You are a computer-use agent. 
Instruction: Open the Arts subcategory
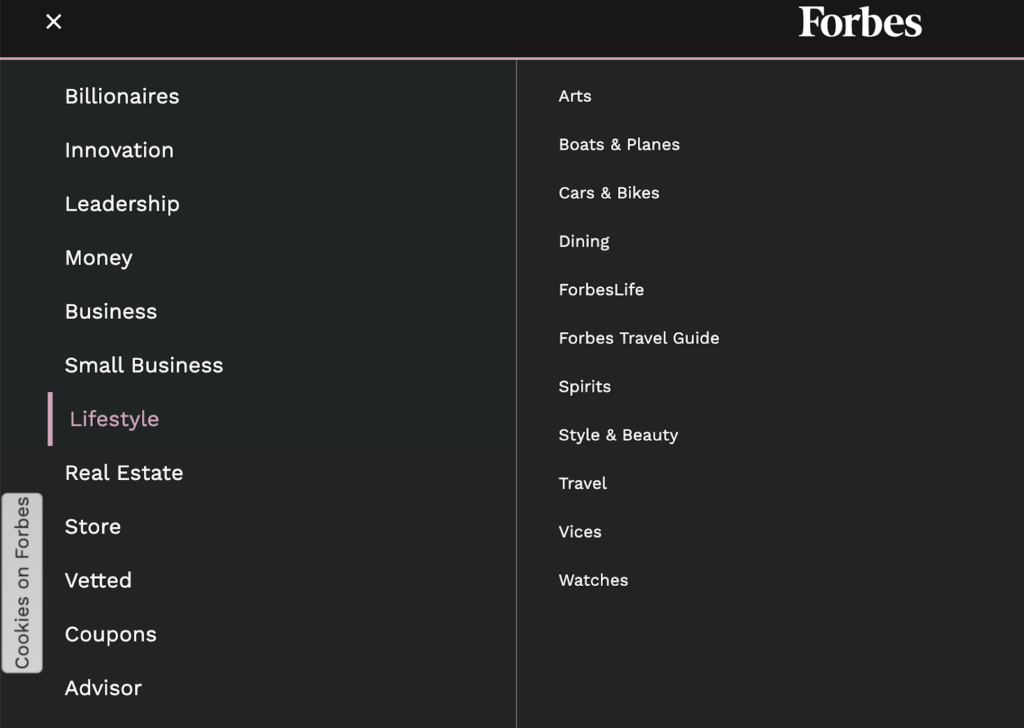[575, 96]
